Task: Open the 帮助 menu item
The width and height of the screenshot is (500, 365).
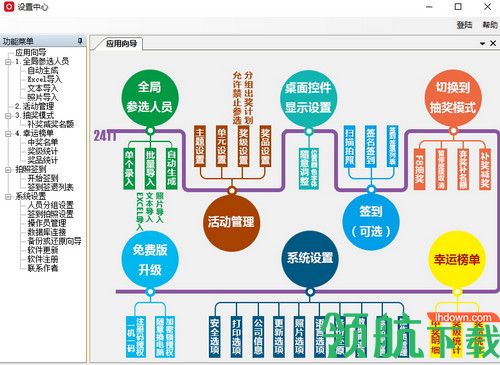Action: click(x=490, y=25)
